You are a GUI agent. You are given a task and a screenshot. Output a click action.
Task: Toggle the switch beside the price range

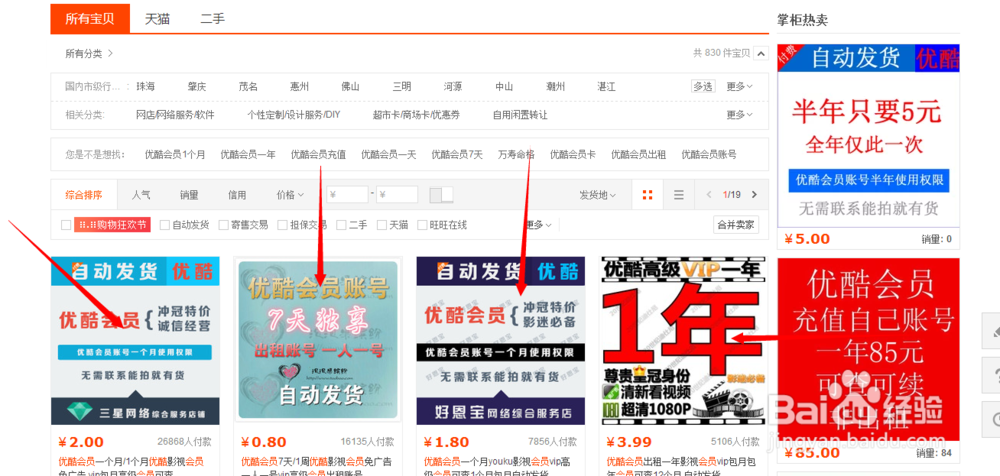pyautogui.click(x=441, y=195)
